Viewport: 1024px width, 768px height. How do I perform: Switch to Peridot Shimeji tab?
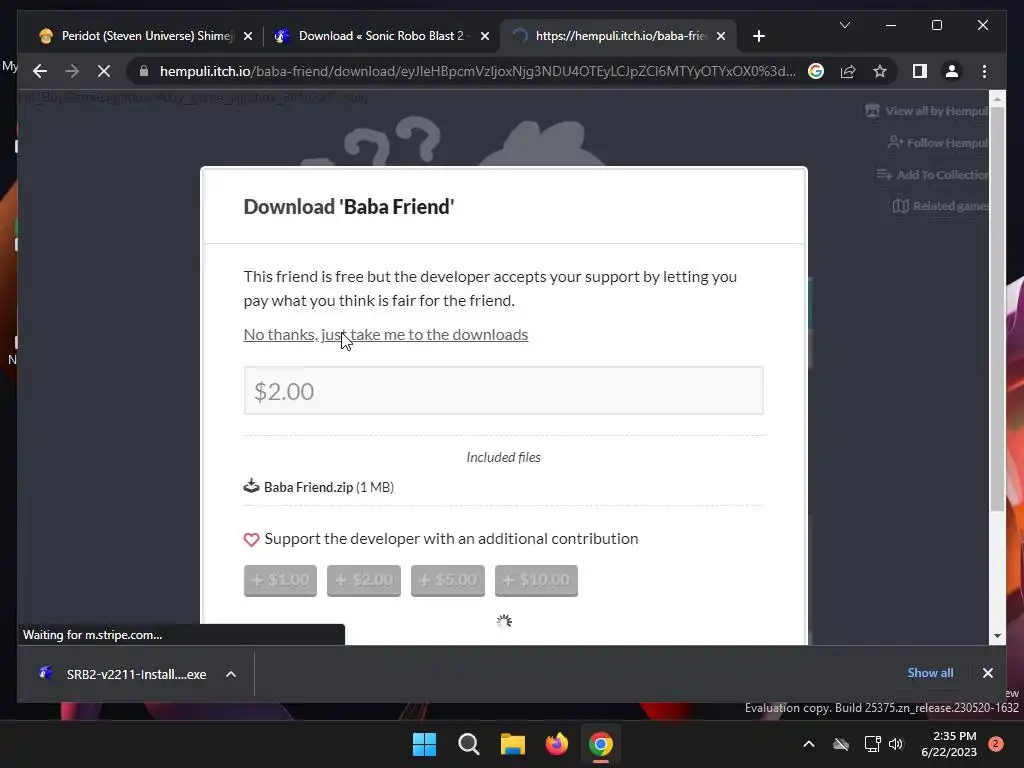[x=146, y=36]
